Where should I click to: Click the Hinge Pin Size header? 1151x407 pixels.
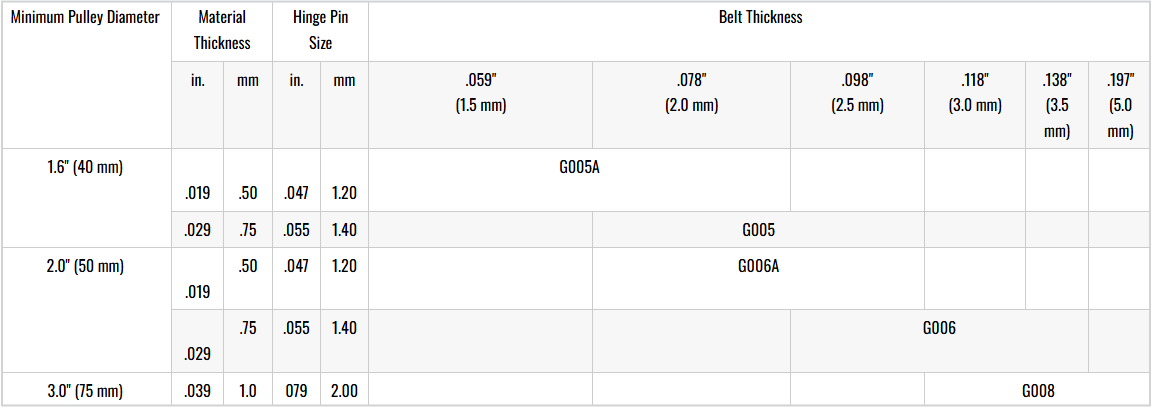click(320, 30)
